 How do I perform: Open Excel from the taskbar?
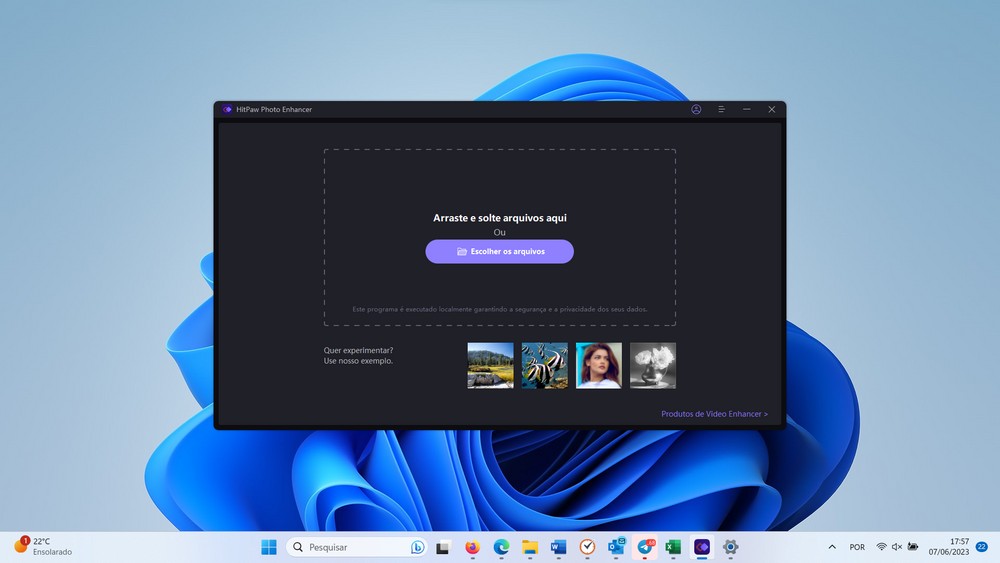pos(673,547)
